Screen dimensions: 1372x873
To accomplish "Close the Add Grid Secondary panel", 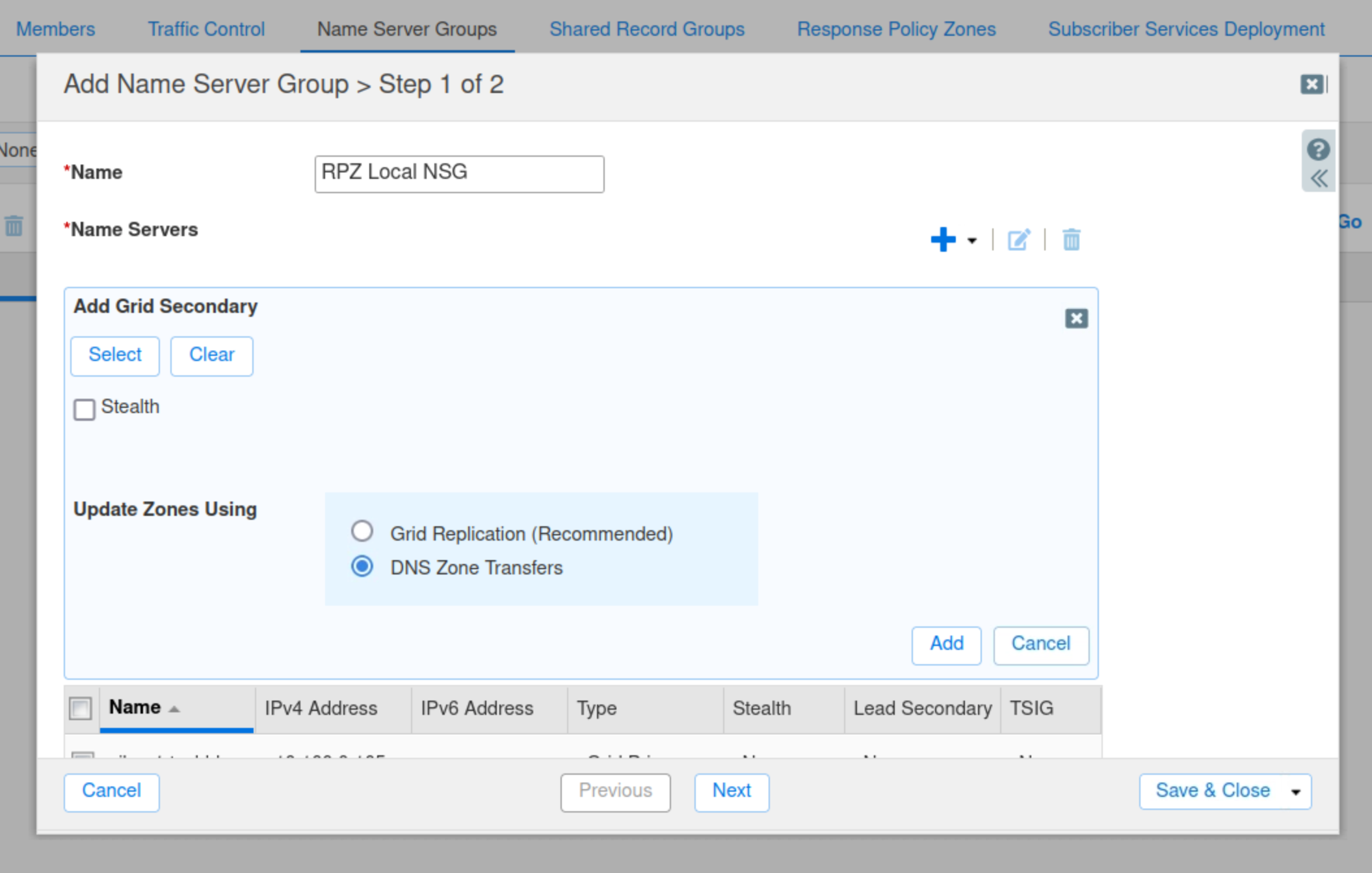I will pos(1076,318).
